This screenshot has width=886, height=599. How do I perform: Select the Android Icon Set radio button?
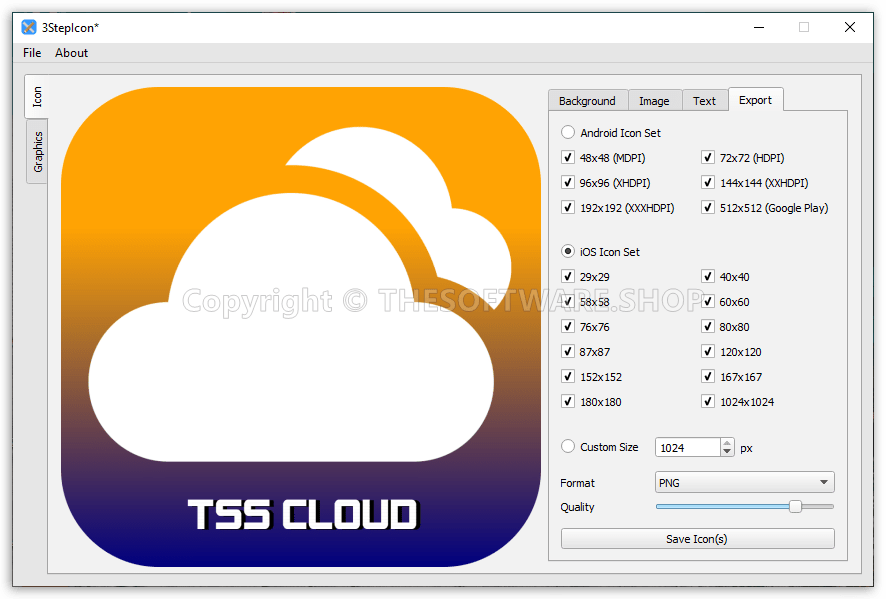click(568, 132)
